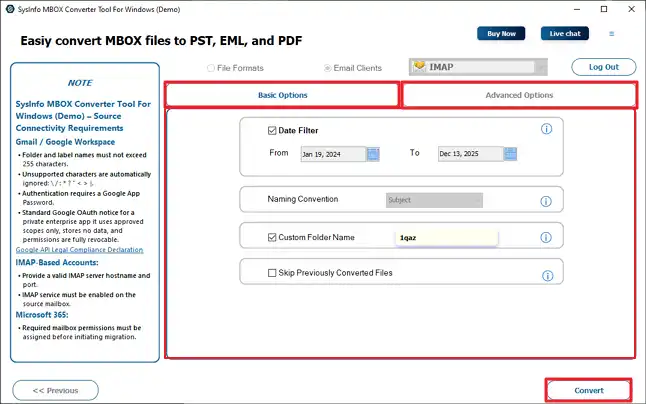
Task: Open the To date calendar picker
Action: click(512, 154)
